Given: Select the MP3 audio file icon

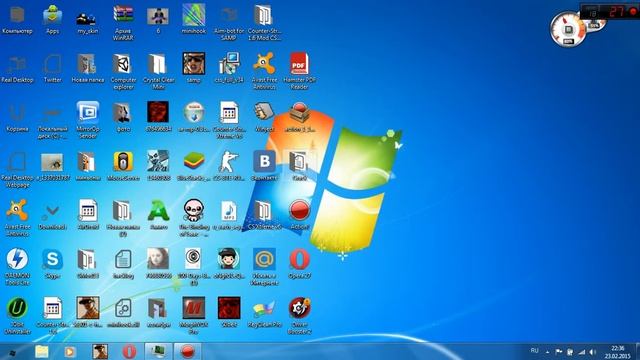Looking at the screenshot, I should 229,216.
